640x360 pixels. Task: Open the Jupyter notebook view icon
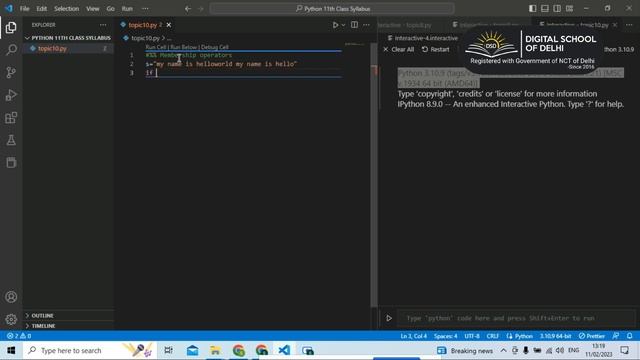pos(11,162)
